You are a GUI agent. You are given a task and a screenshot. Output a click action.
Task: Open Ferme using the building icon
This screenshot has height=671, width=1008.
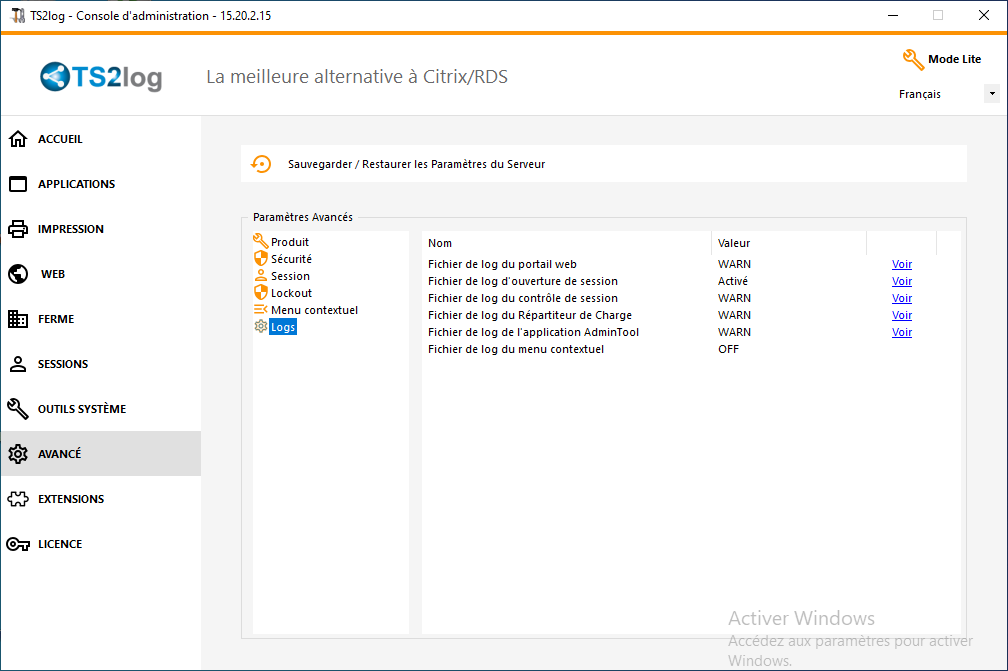(18, 319)
